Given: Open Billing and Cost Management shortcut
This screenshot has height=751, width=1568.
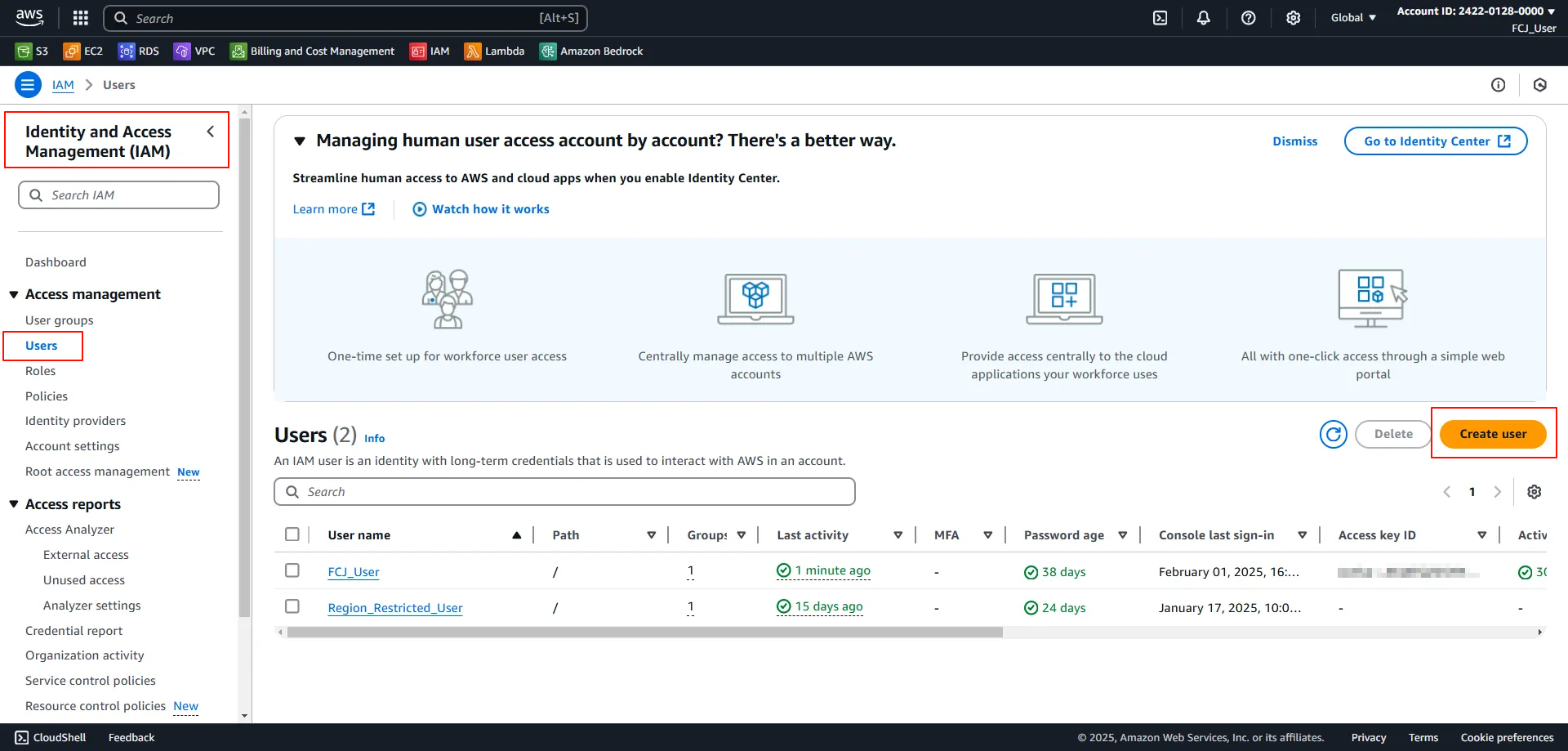Looking at the screenshot, I should (312, 51).
